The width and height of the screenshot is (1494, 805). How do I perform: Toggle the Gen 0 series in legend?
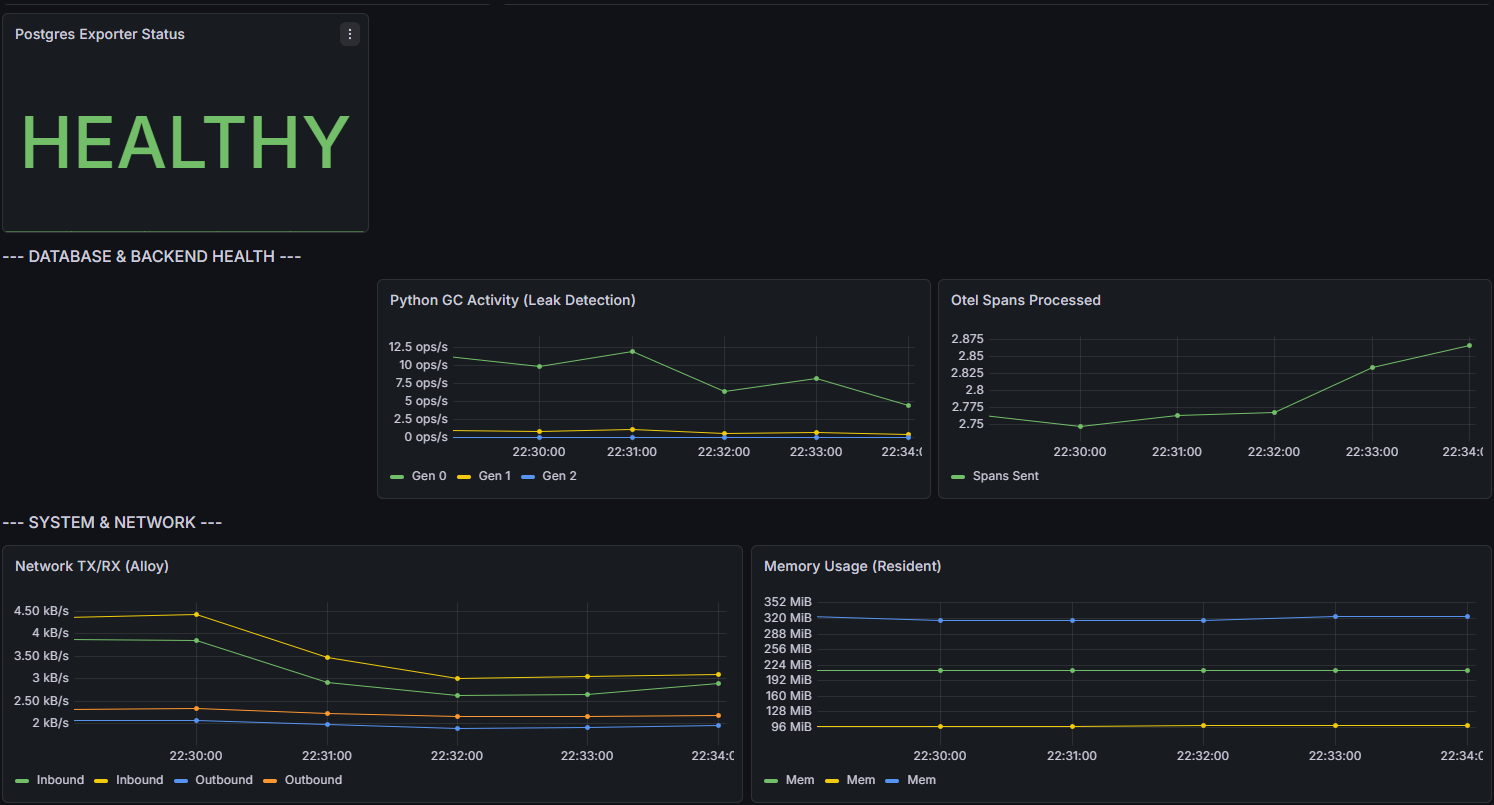(x=429, y=476)
